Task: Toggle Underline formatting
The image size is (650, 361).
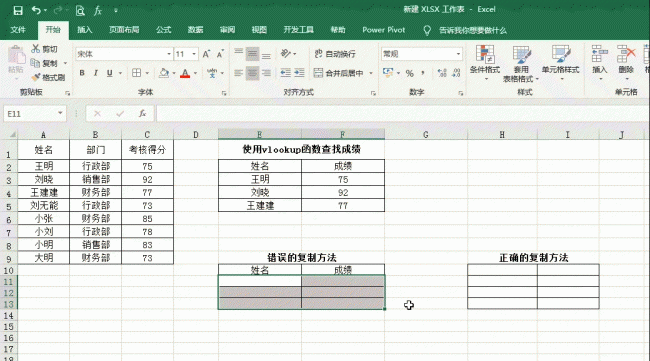Action: [109, 73]
